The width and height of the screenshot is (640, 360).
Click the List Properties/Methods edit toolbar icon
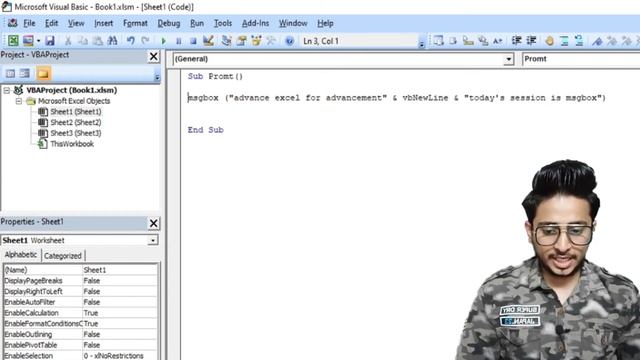tap(438, 40)
